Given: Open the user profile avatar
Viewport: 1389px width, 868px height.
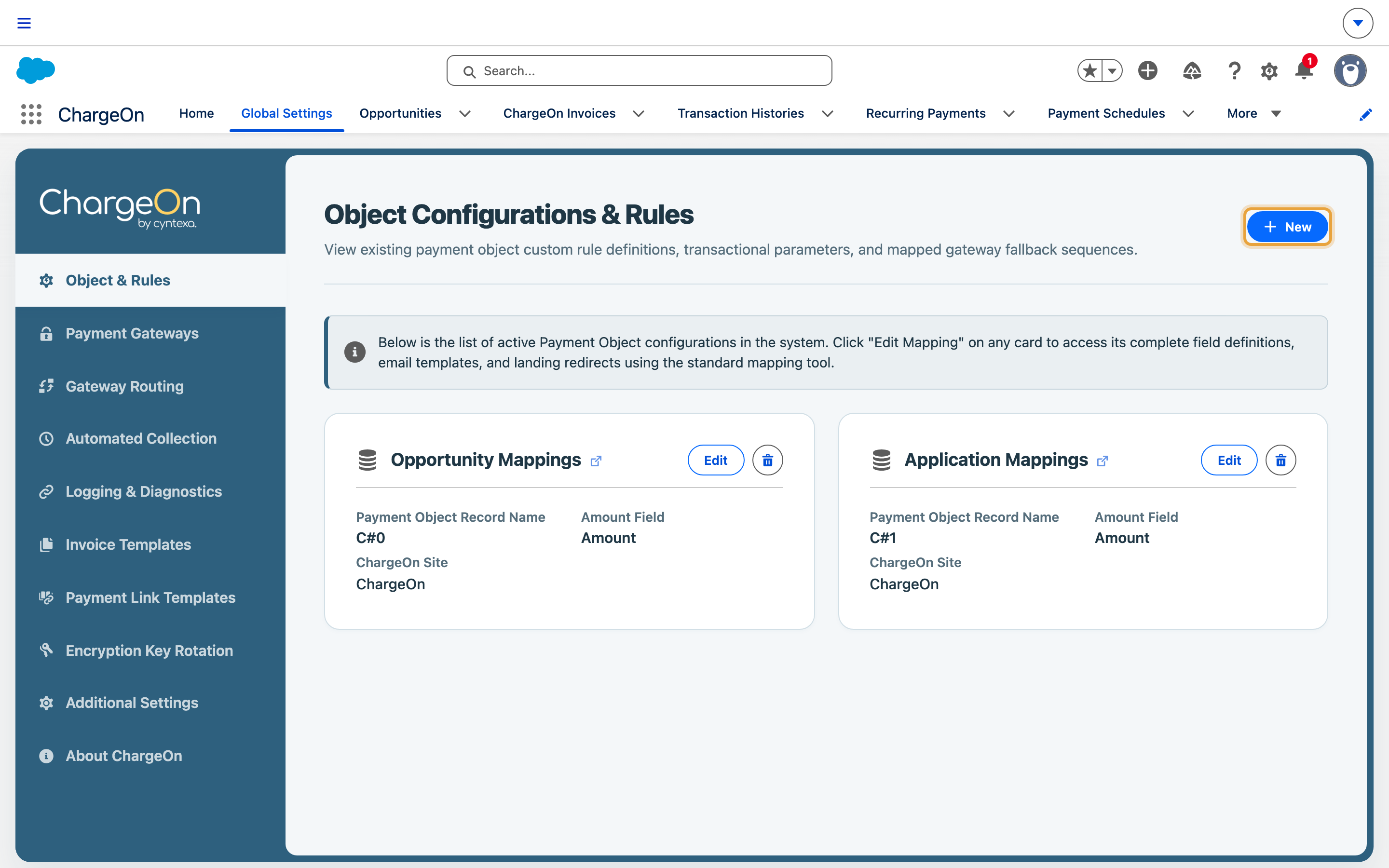Looking at the screenshot, I should 1350,70.
